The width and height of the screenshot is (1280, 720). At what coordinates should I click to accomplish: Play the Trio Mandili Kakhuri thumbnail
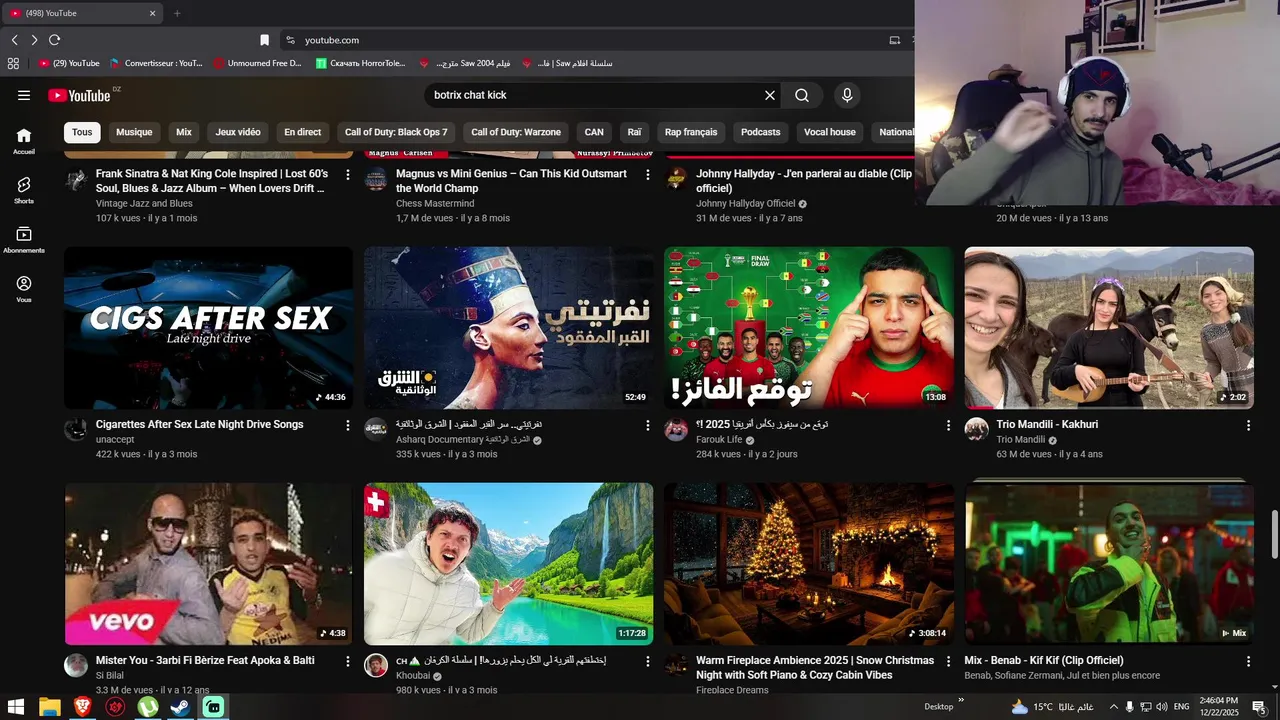point(1109,328)
